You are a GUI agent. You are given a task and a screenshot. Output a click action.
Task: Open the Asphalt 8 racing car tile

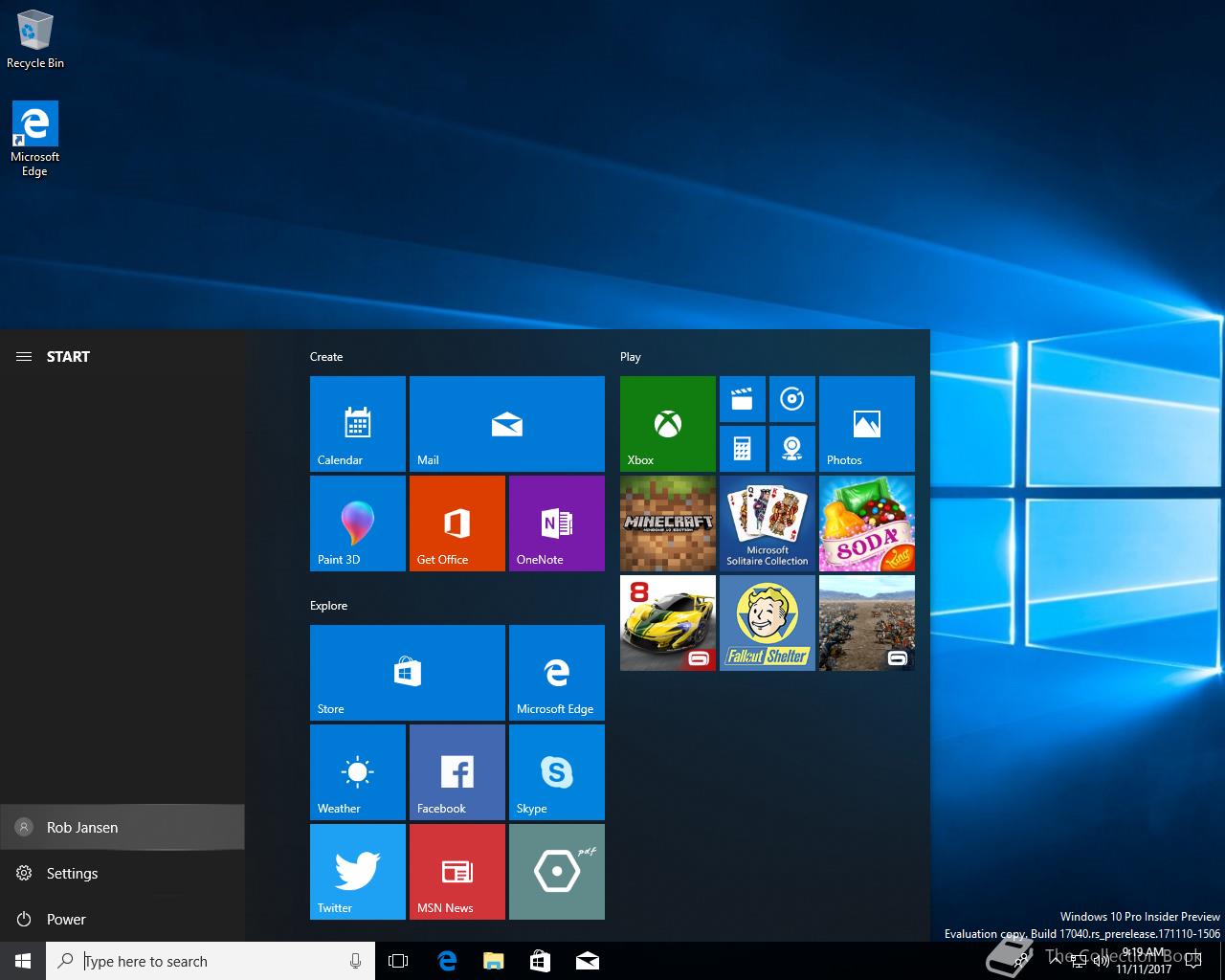[x=668, y=623]
